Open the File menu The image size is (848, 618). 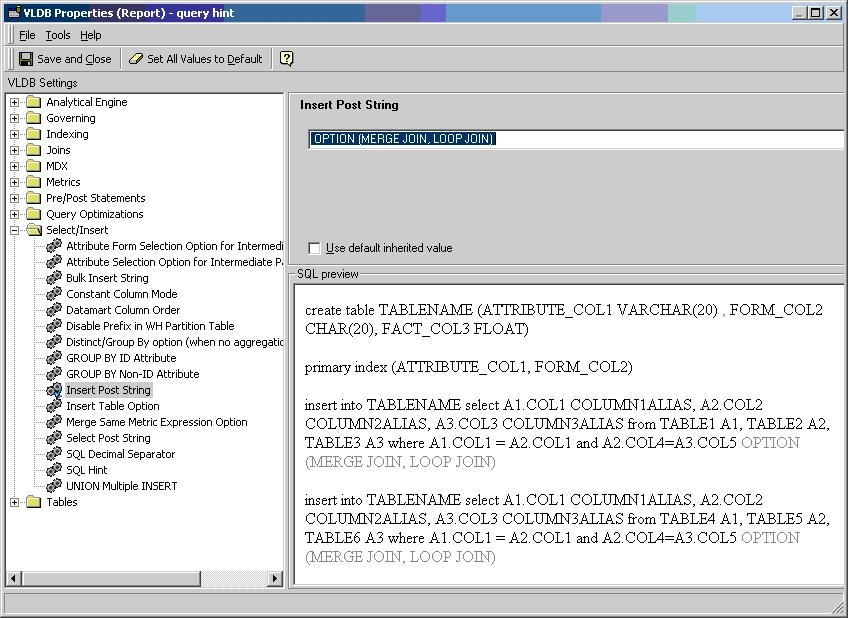[x=27, y=35]
